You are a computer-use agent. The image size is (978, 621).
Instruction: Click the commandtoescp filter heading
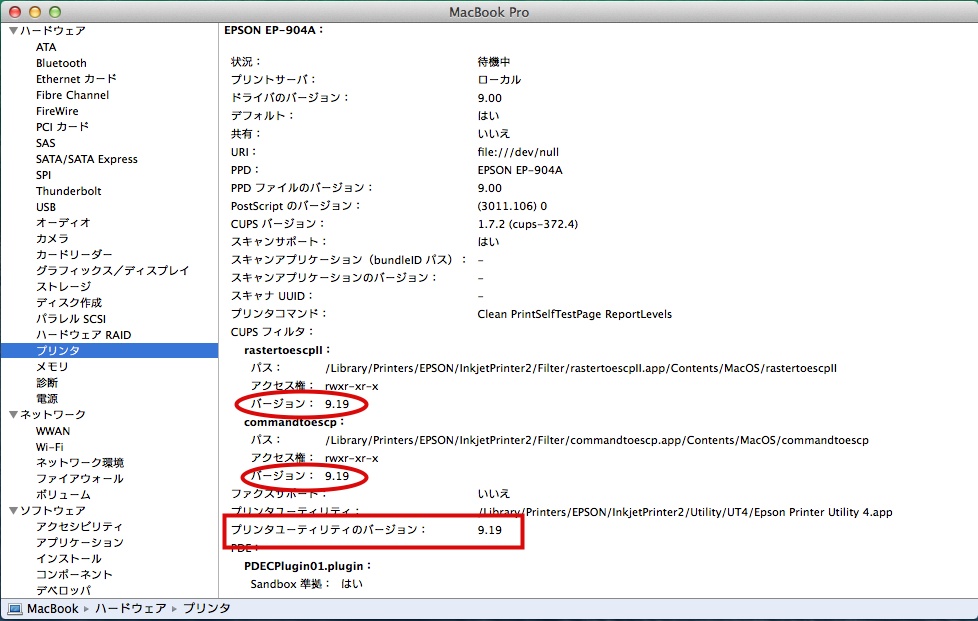(294, 423)
